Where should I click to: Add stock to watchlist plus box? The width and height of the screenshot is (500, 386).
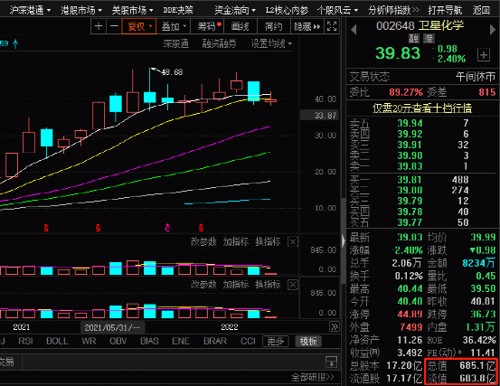(484, 55)
